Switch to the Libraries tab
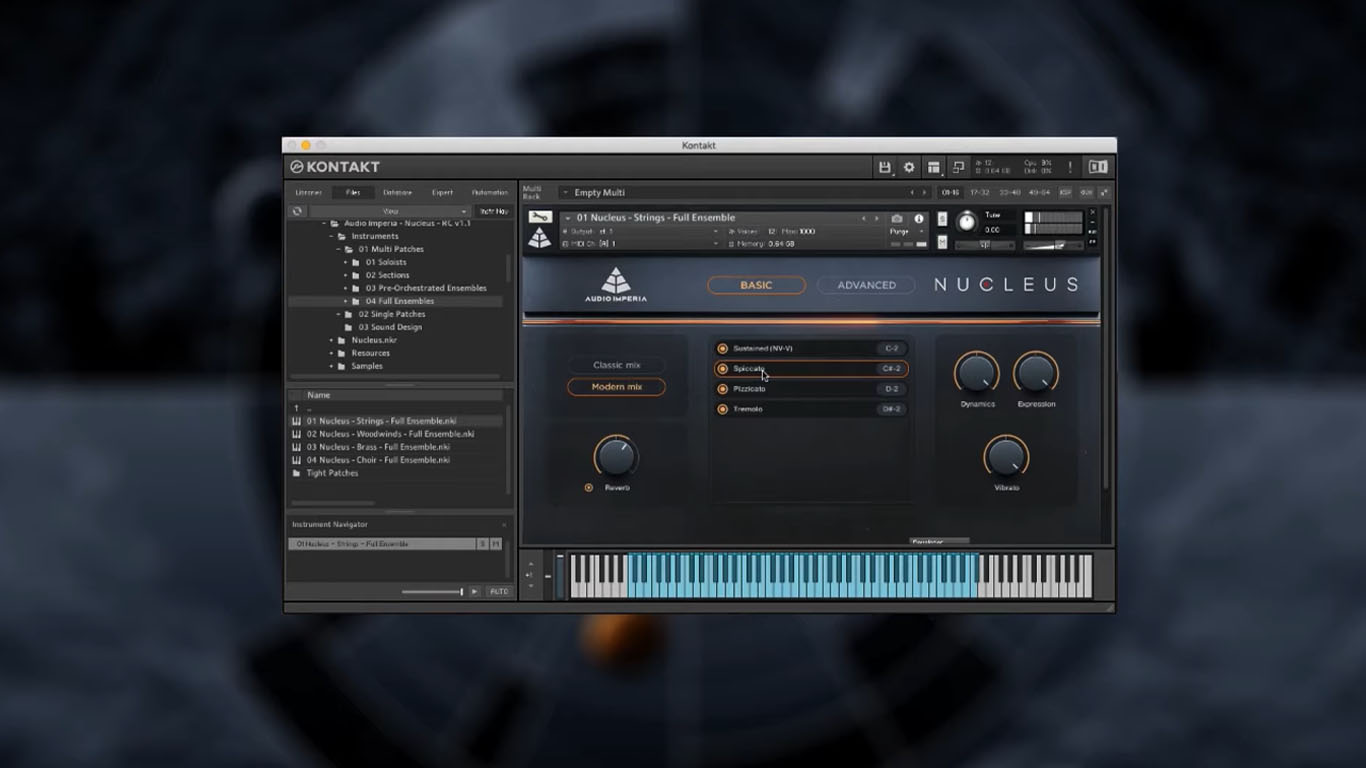 pos(309,192)
